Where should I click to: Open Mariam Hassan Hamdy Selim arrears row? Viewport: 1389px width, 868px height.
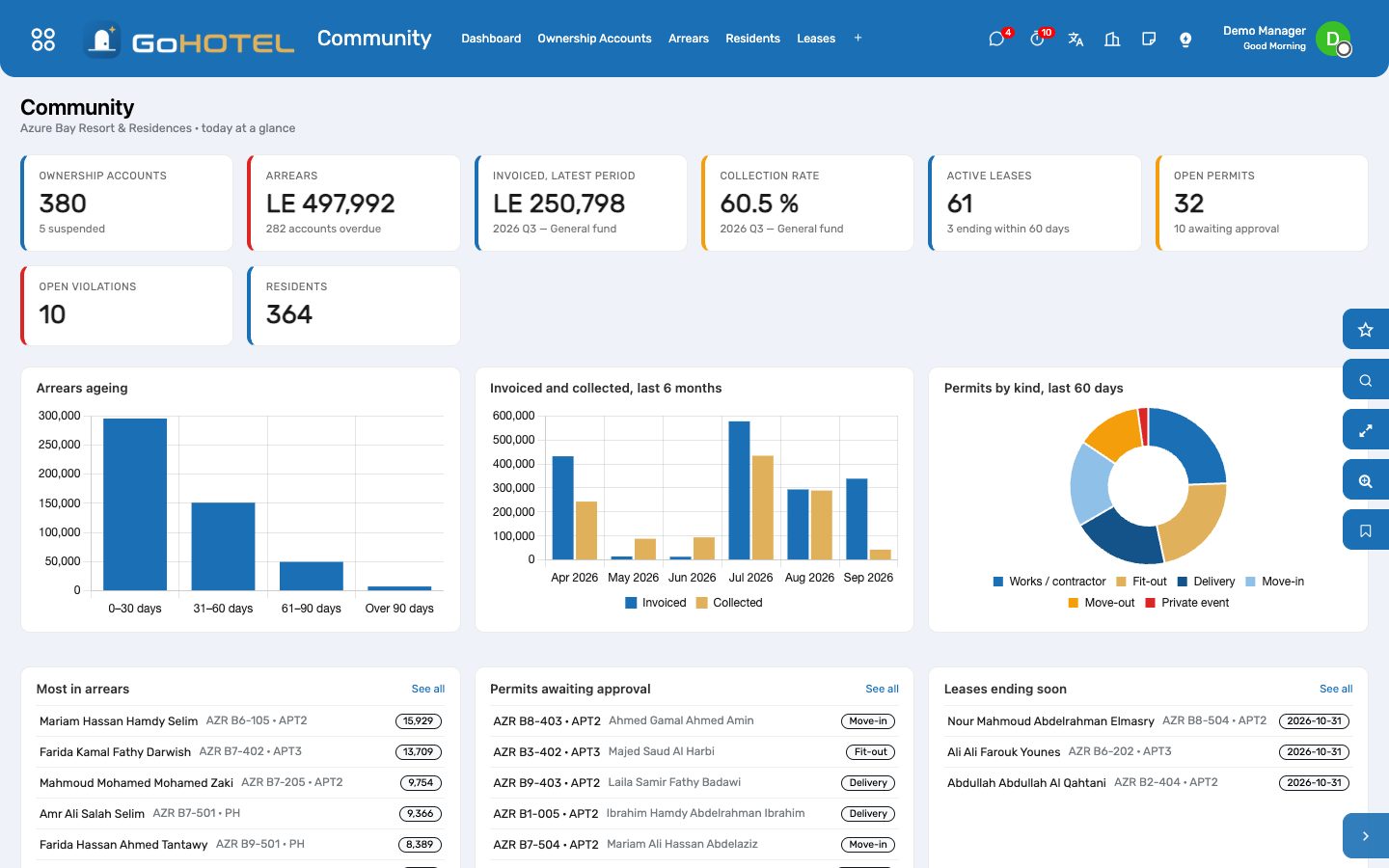coord(240,720)
